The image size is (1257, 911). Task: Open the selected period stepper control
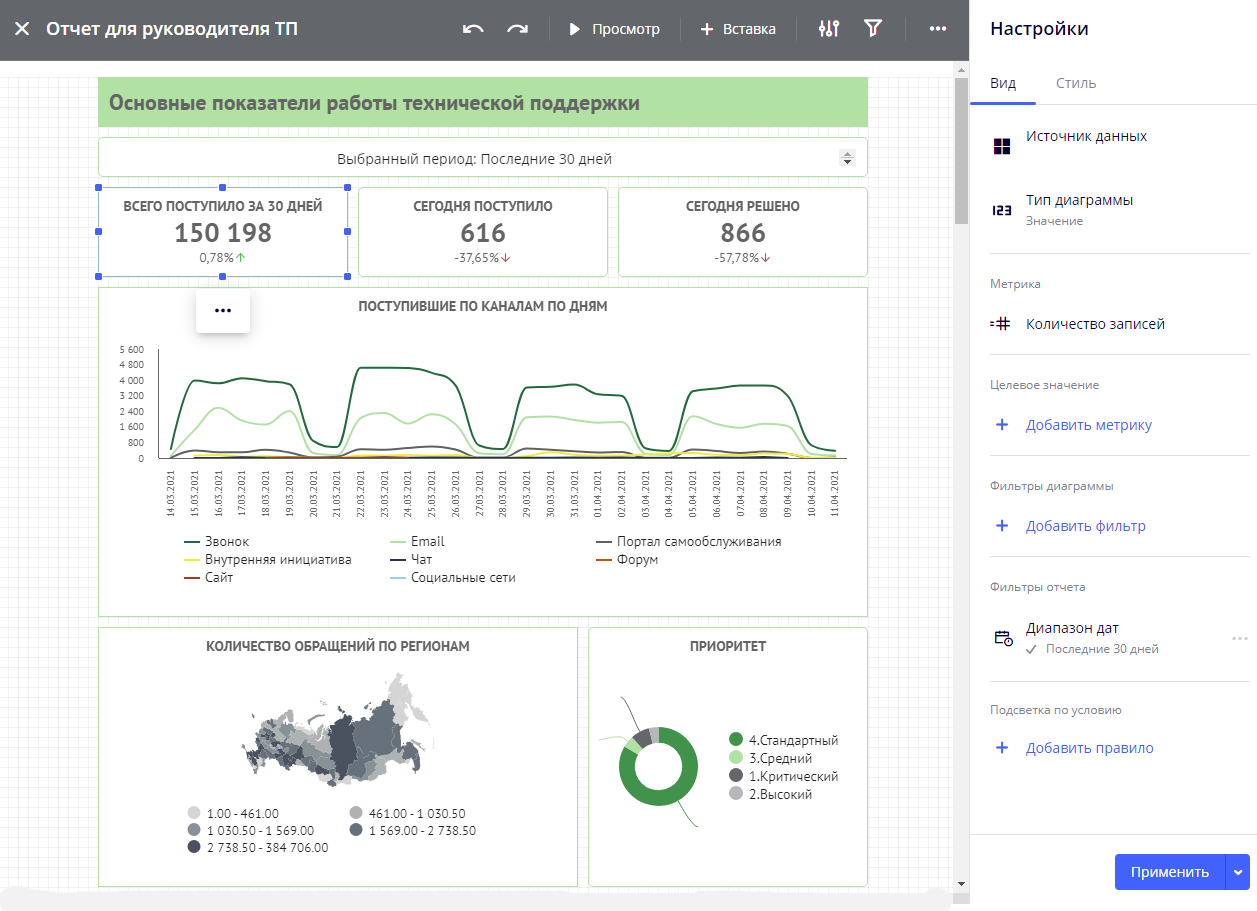[x=847, y=158]
